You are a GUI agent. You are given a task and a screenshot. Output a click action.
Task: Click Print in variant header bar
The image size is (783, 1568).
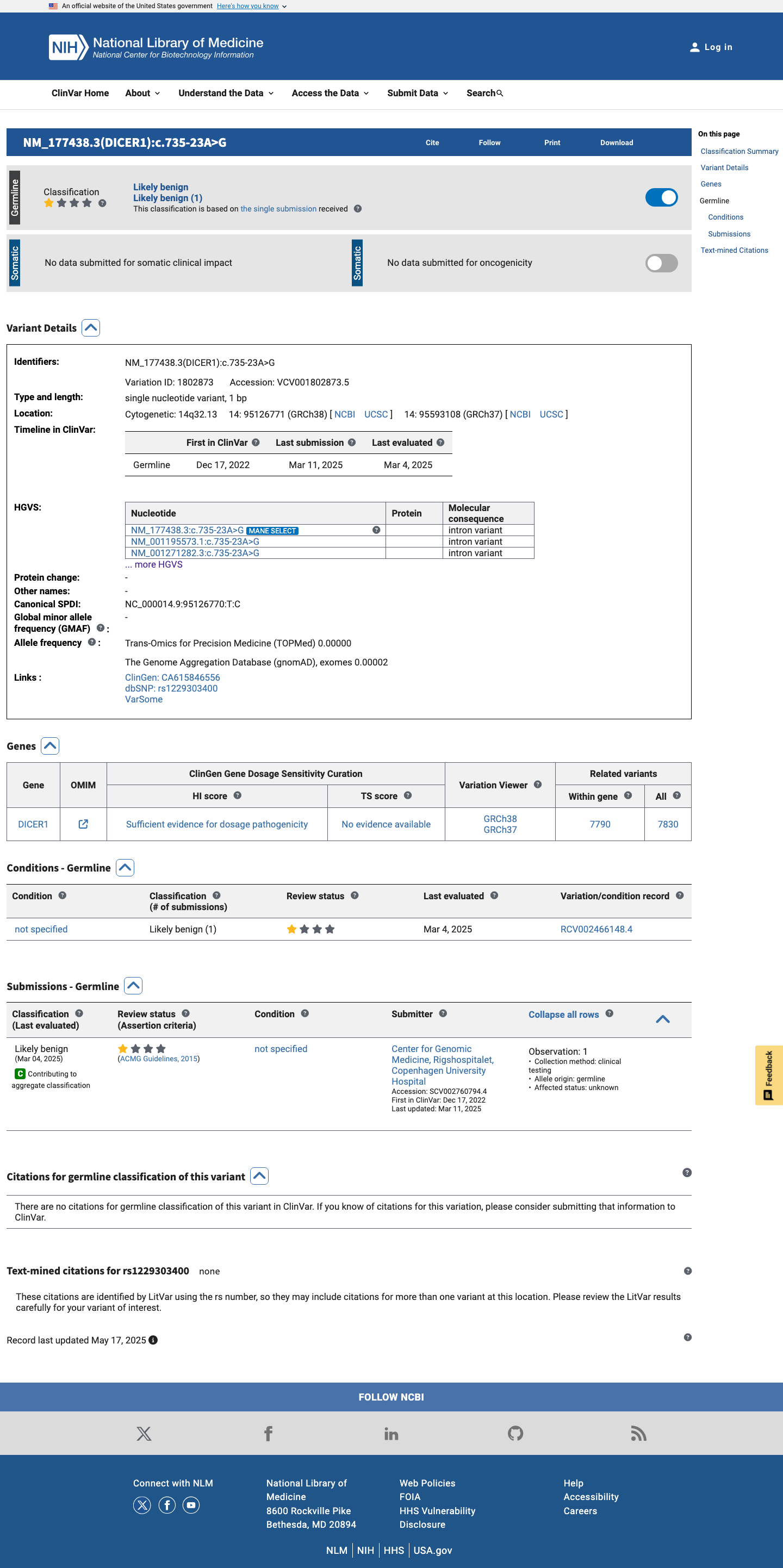coord(552,142)
